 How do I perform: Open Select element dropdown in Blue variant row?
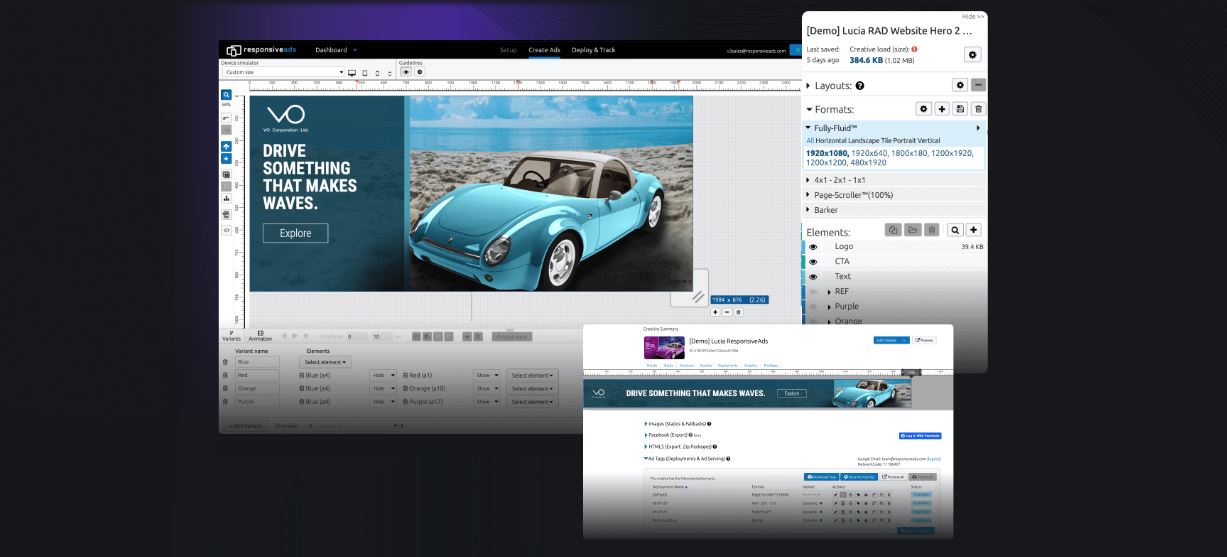point(325,362)
